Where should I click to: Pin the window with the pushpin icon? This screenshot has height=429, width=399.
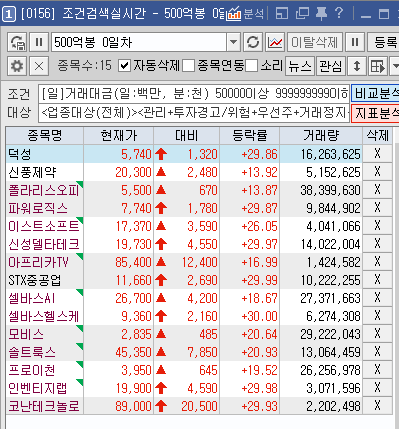click(321, 14)
